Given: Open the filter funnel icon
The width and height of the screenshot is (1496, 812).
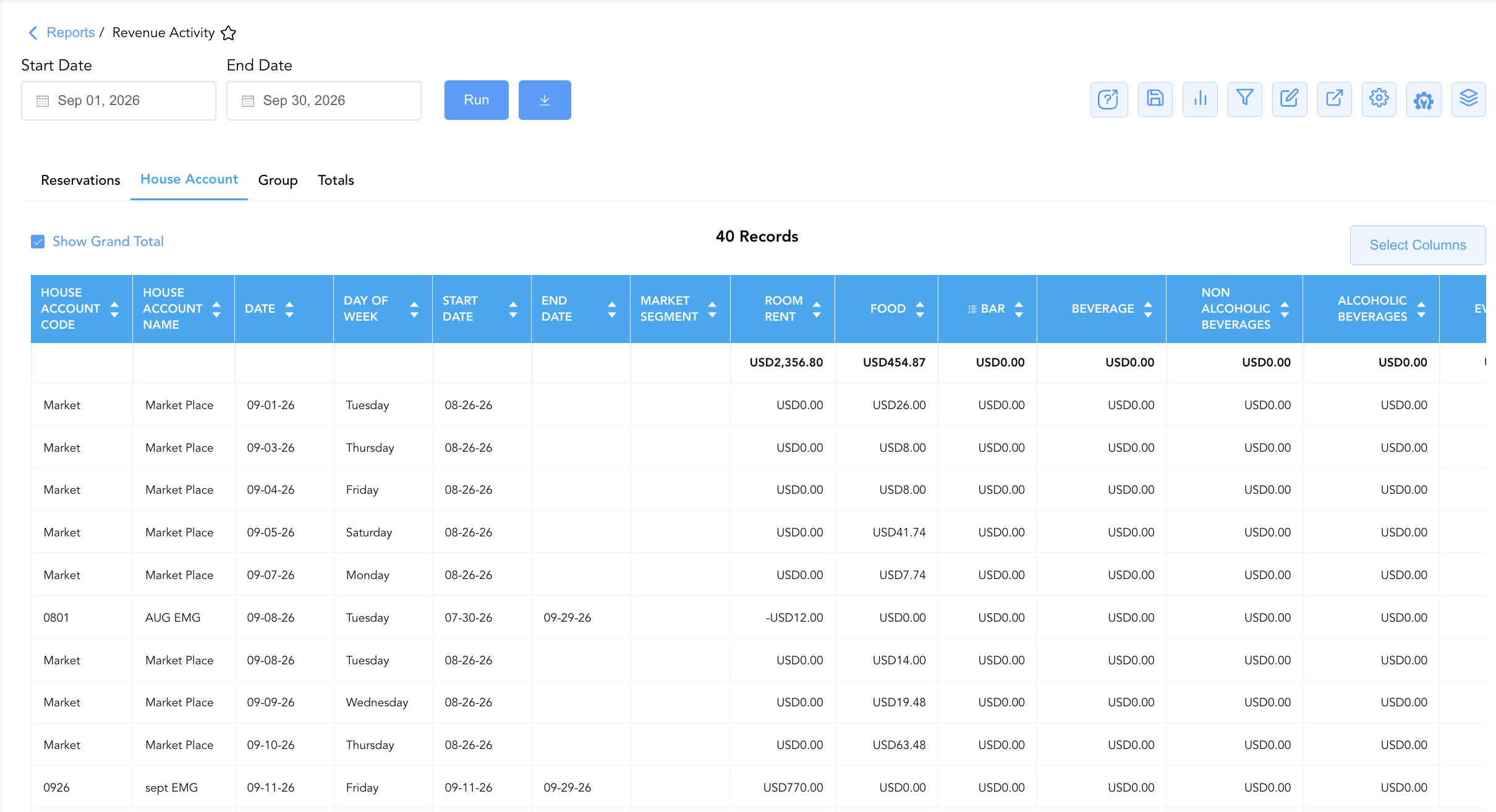Looking at the screenshot, I should click(1244, 99).
